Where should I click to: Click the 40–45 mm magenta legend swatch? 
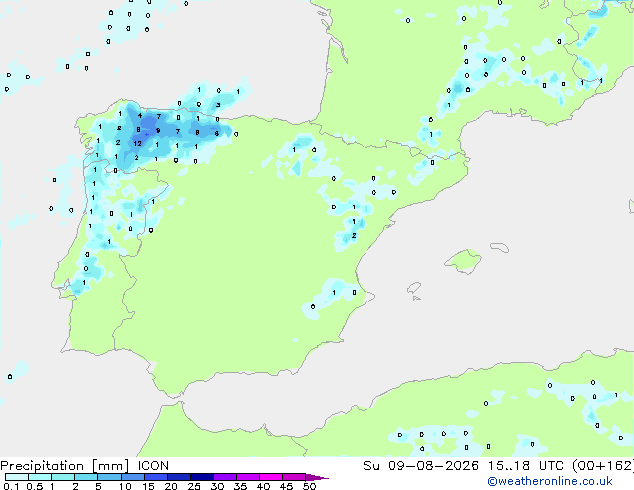(x=271, y=477)
